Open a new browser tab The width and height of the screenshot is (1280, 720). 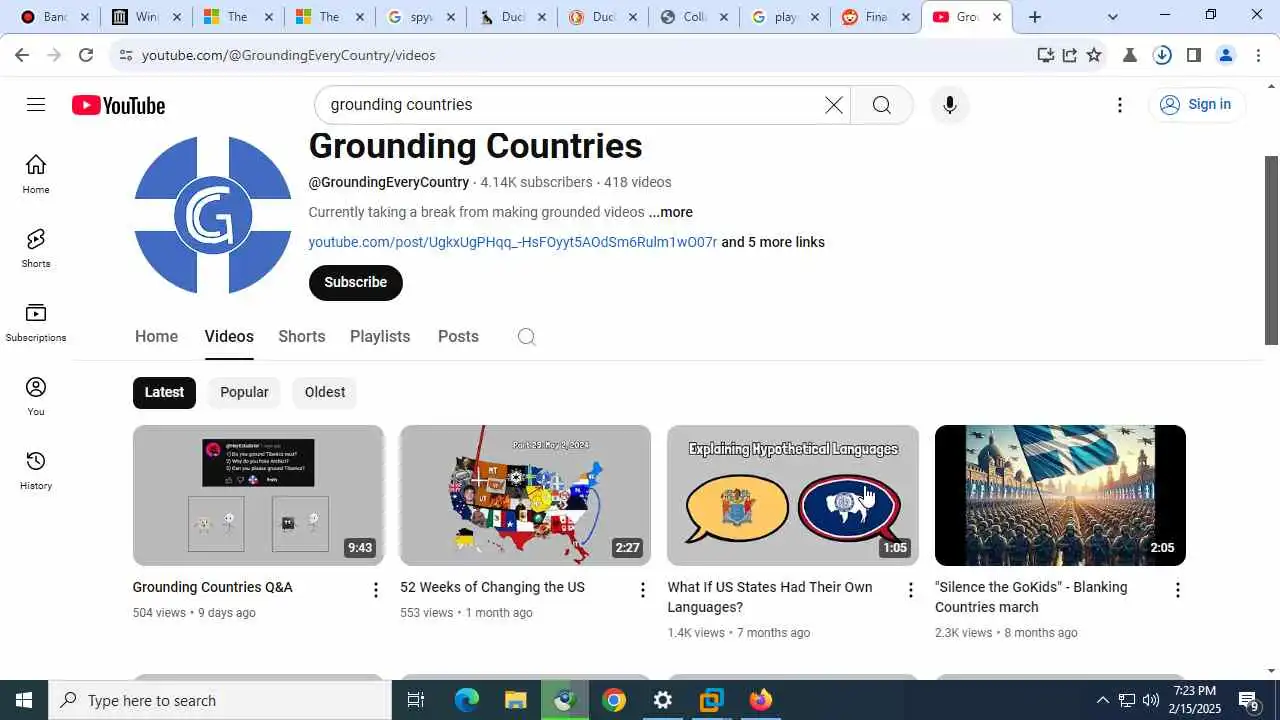1035,16
